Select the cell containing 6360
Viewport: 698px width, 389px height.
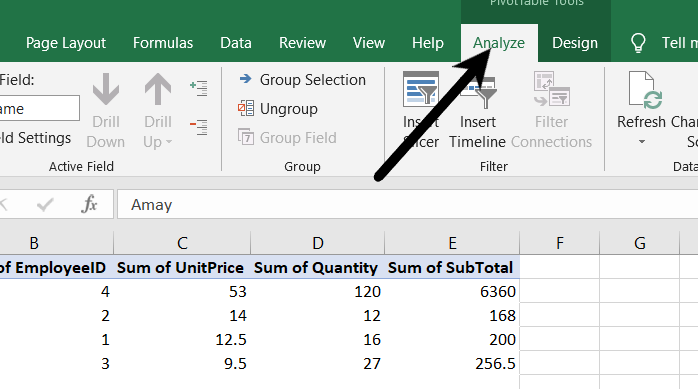(452, 292)
